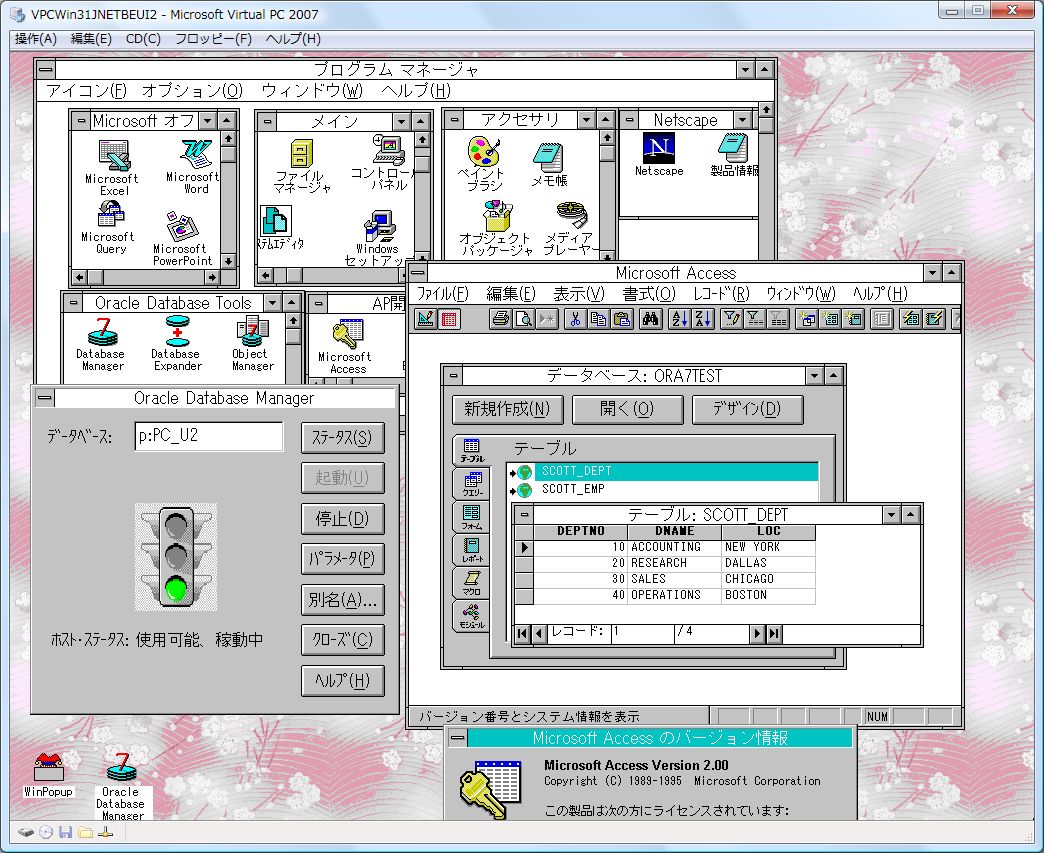Click the デザイン(D) button in ORA7TEST window
1044x853 pixels.
(x=747, y=409)
